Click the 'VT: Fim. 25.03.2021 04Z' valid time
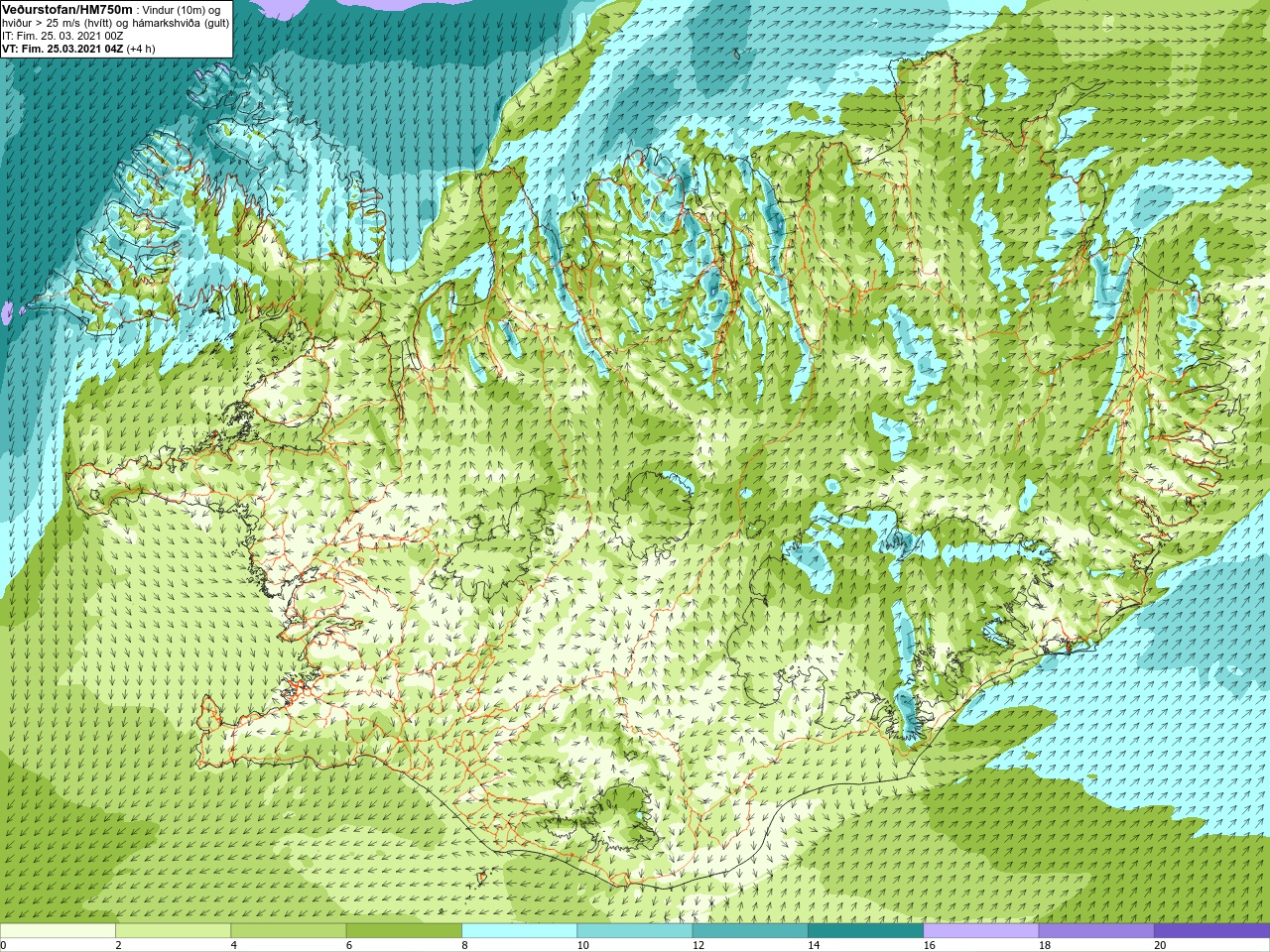 [x=63, y=49]
